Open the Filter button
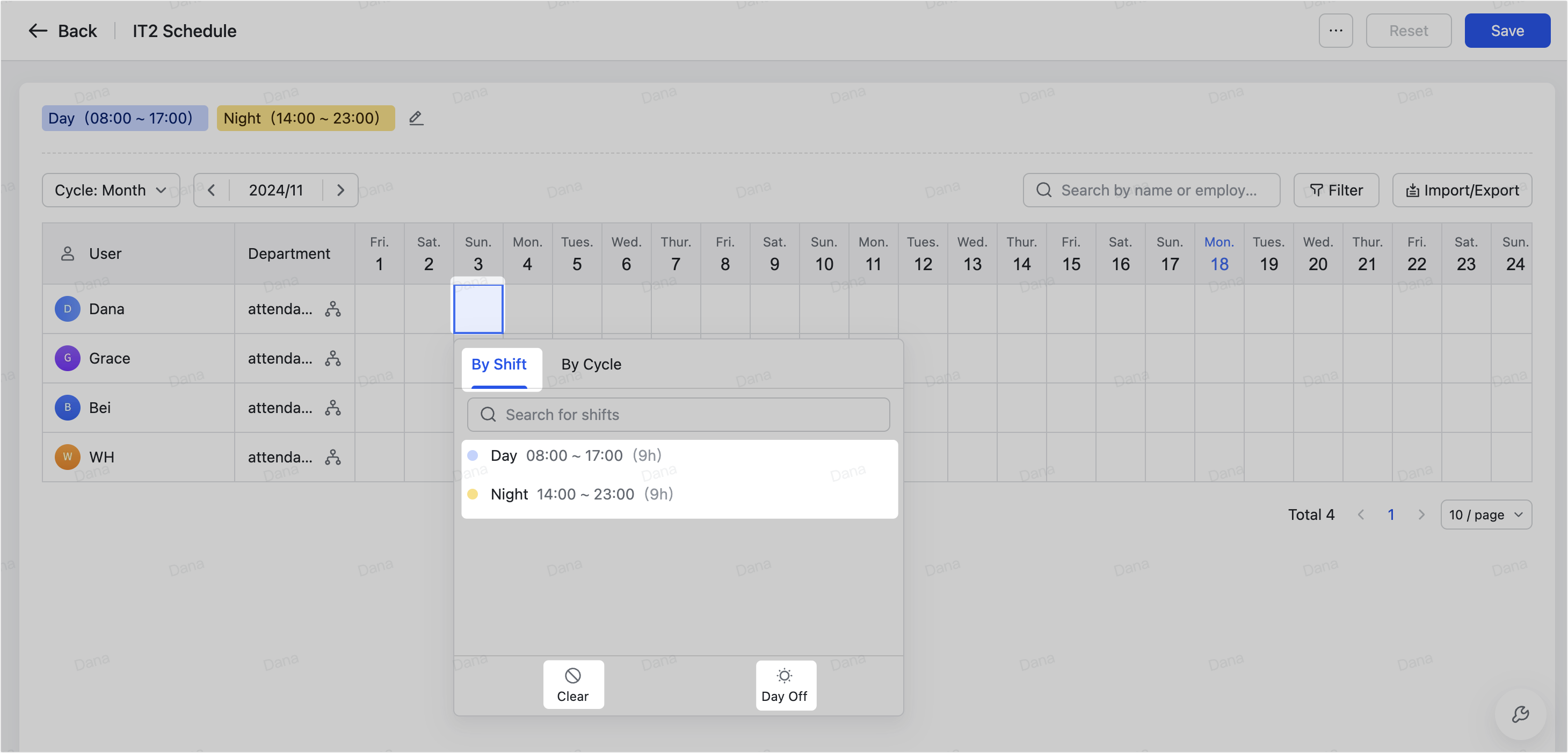Screen dimensions: 1568x753 click(x=1336, y=191)
